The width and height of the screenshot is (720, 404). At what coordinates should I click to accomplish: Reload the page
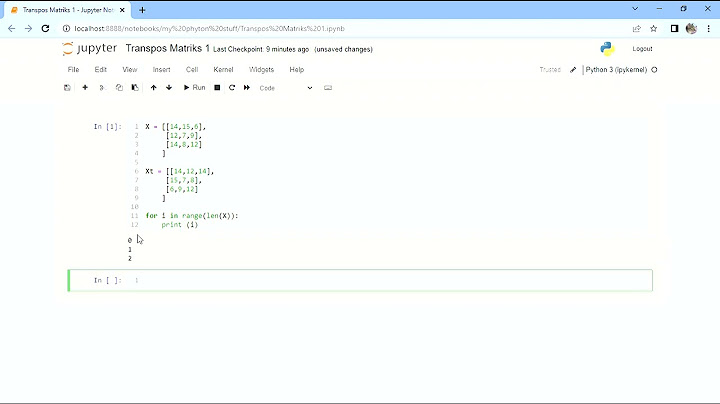click(45, 28)
